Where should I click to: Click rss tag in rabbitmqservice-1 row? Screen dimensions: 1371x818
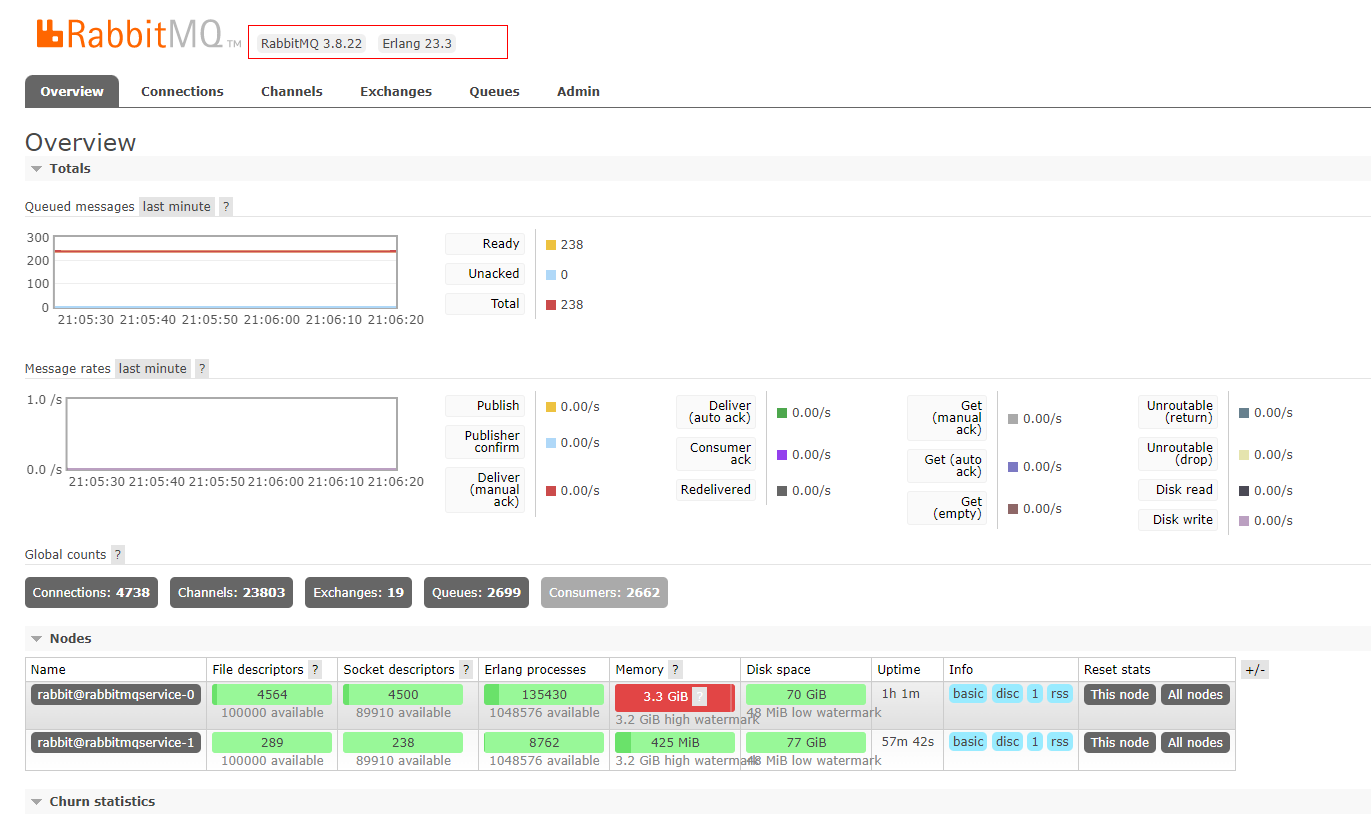click(1060, 742)
